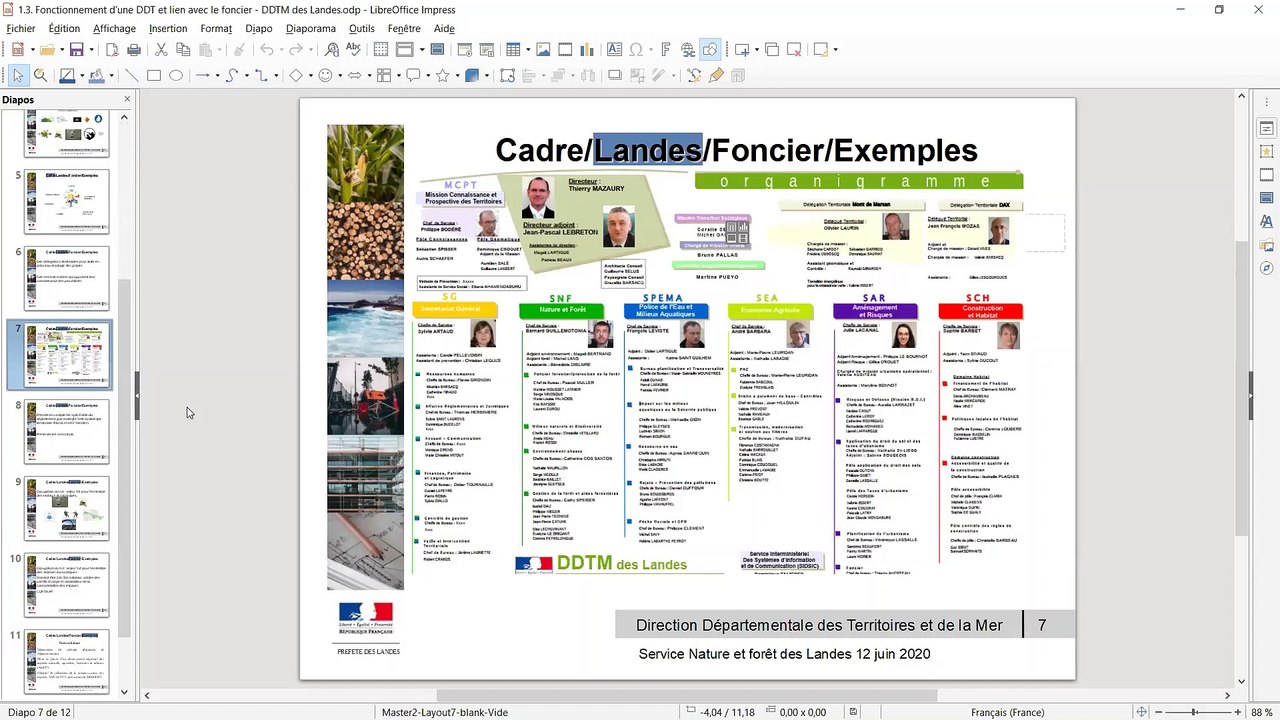Click Insert Fontwork Text icon
The width and height of the screenshot is (1280, 720).
(665, 49)
